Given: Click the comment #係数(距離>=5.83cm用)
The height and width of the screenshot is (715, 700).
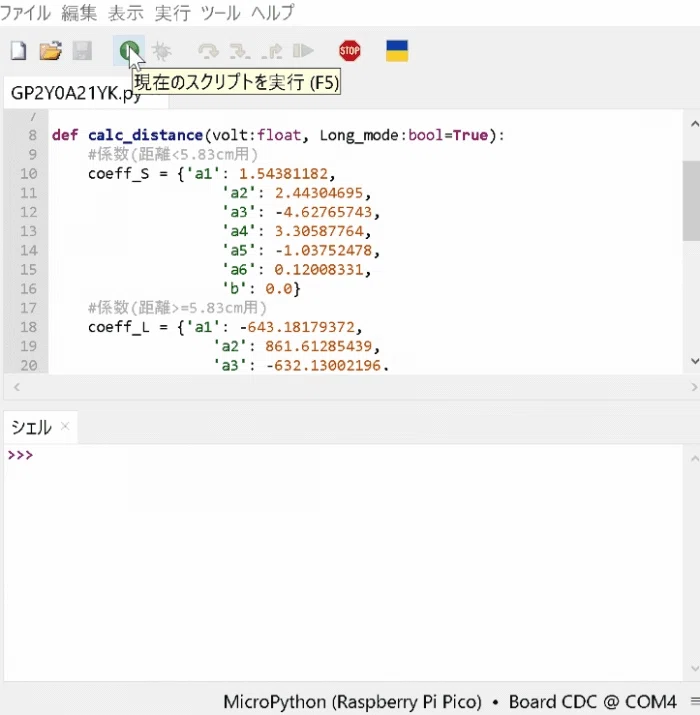Looking at the screenshot, I should point(177,307).
